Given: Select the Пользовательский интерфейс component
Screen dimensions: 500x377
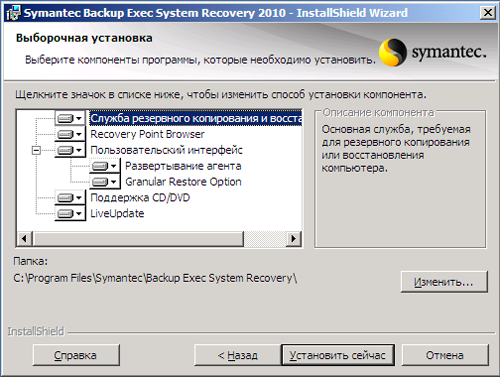Looking at the screenshot, I should (166, 150).
